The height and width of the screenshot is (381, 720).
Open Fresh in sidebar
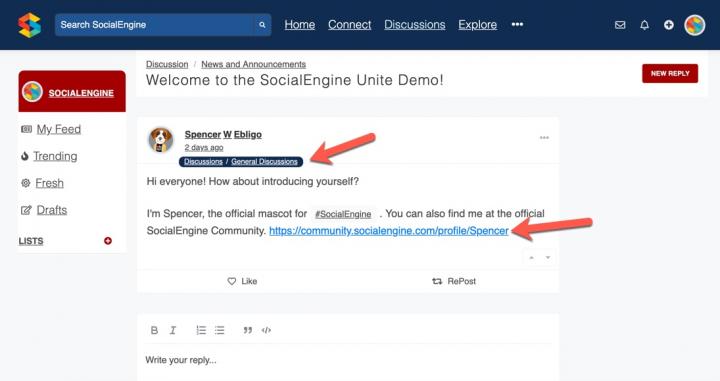(x=50, y=183)
